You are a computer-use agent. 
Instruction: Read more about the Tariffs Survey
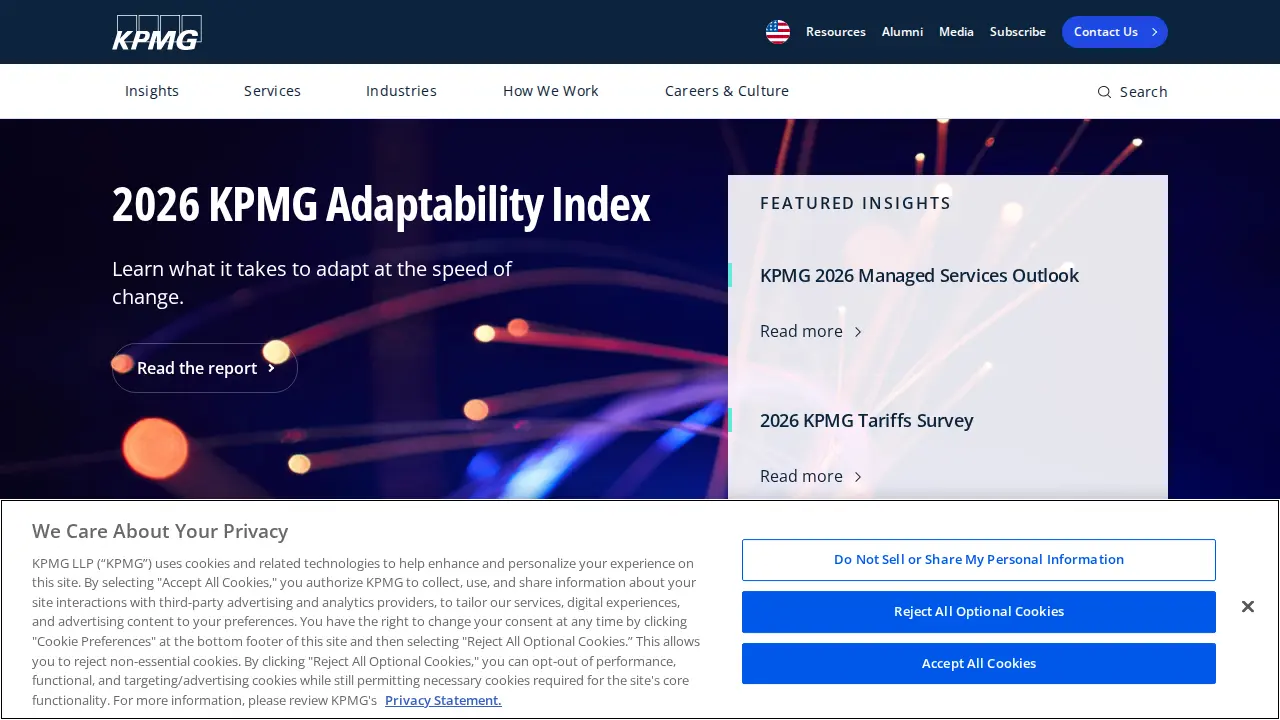811,476
